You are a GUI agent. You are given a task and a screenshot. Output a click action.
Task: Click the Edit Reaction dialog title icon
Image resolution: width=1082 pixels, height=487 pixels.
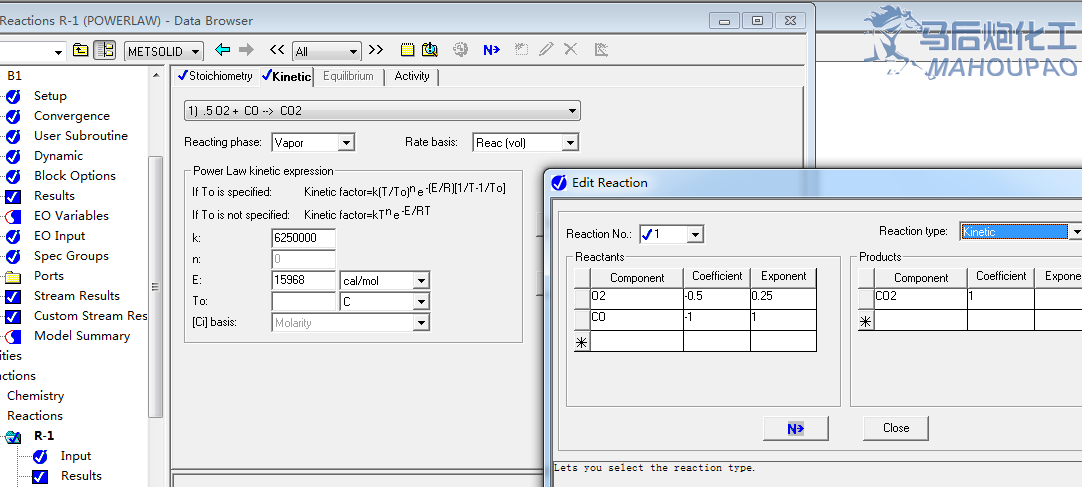[x=559, y=183]
